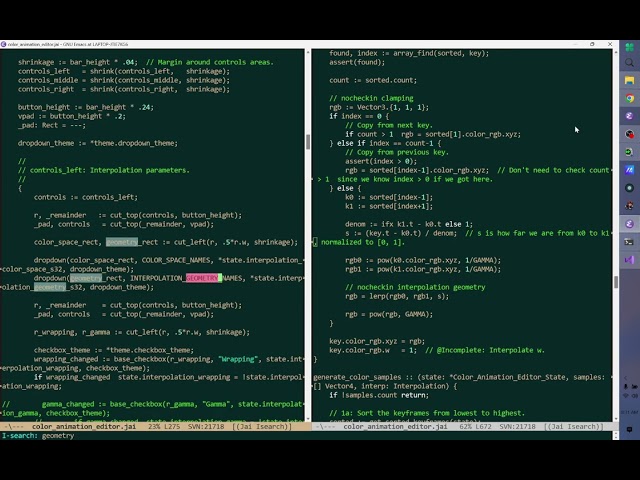Click "if !samples.count return;" line

point(379,395)
